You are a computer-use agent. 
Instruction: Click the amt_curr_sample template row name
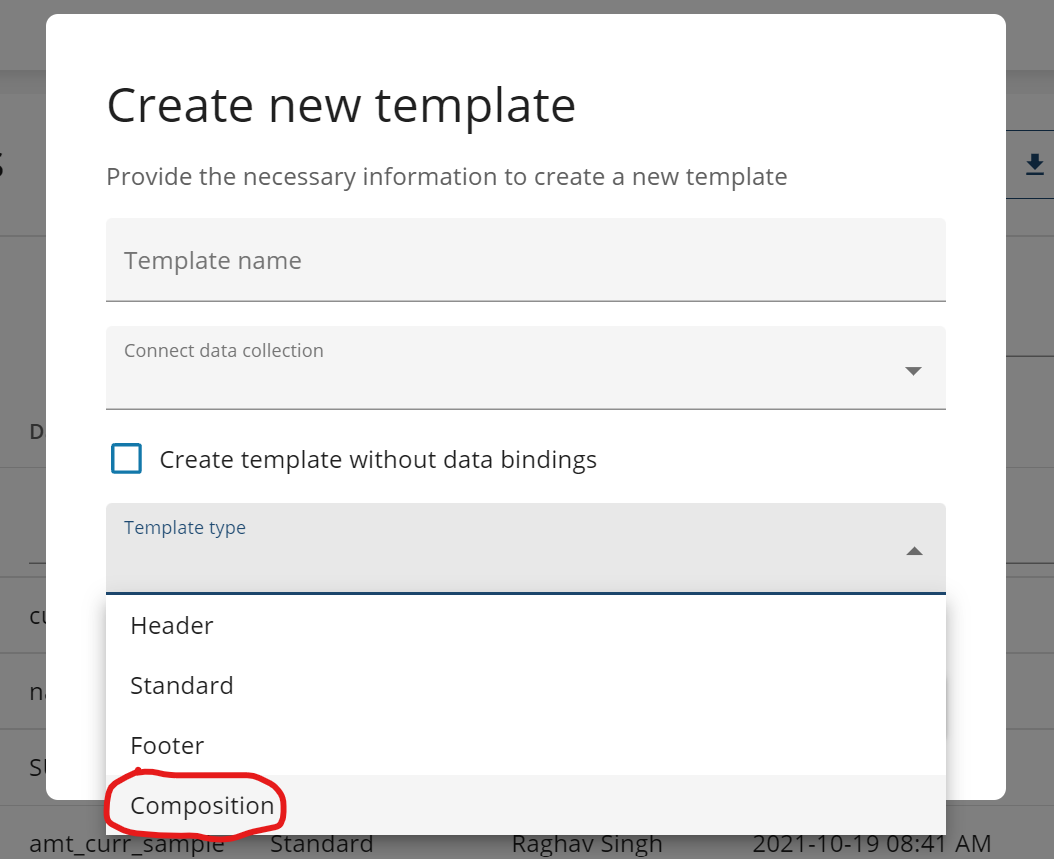[x=126, y=845]
